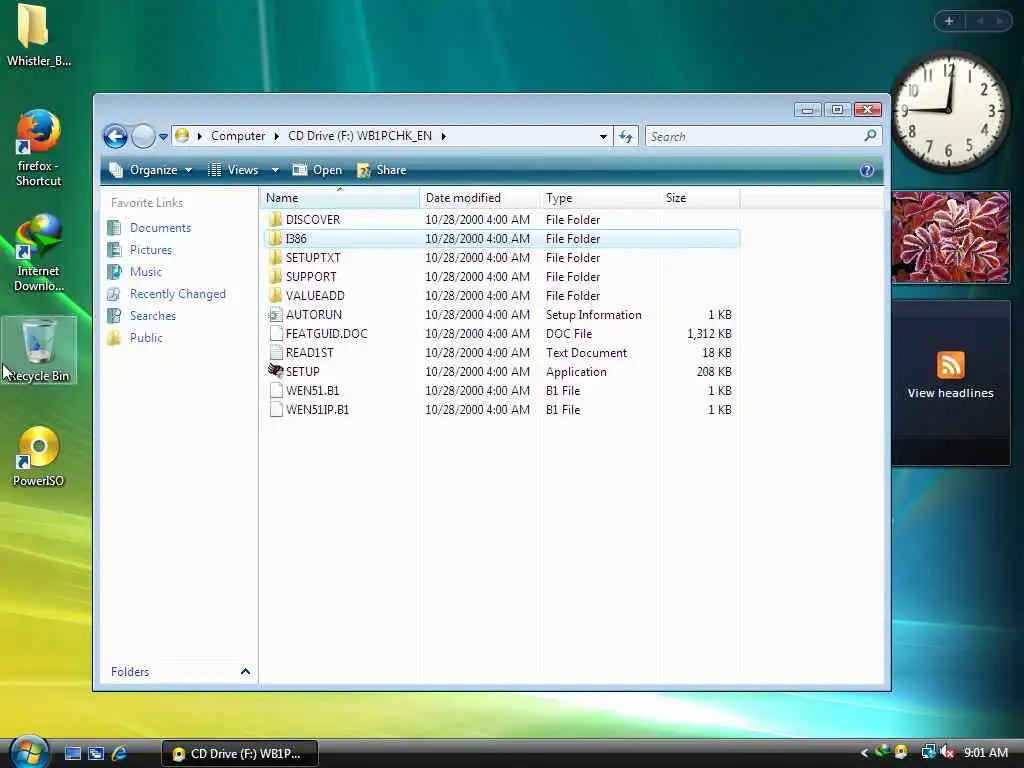The height and width of the screenshot is (768, 1024).
Task: Select the I386 folder icon
Action: (x=276, y=238)
